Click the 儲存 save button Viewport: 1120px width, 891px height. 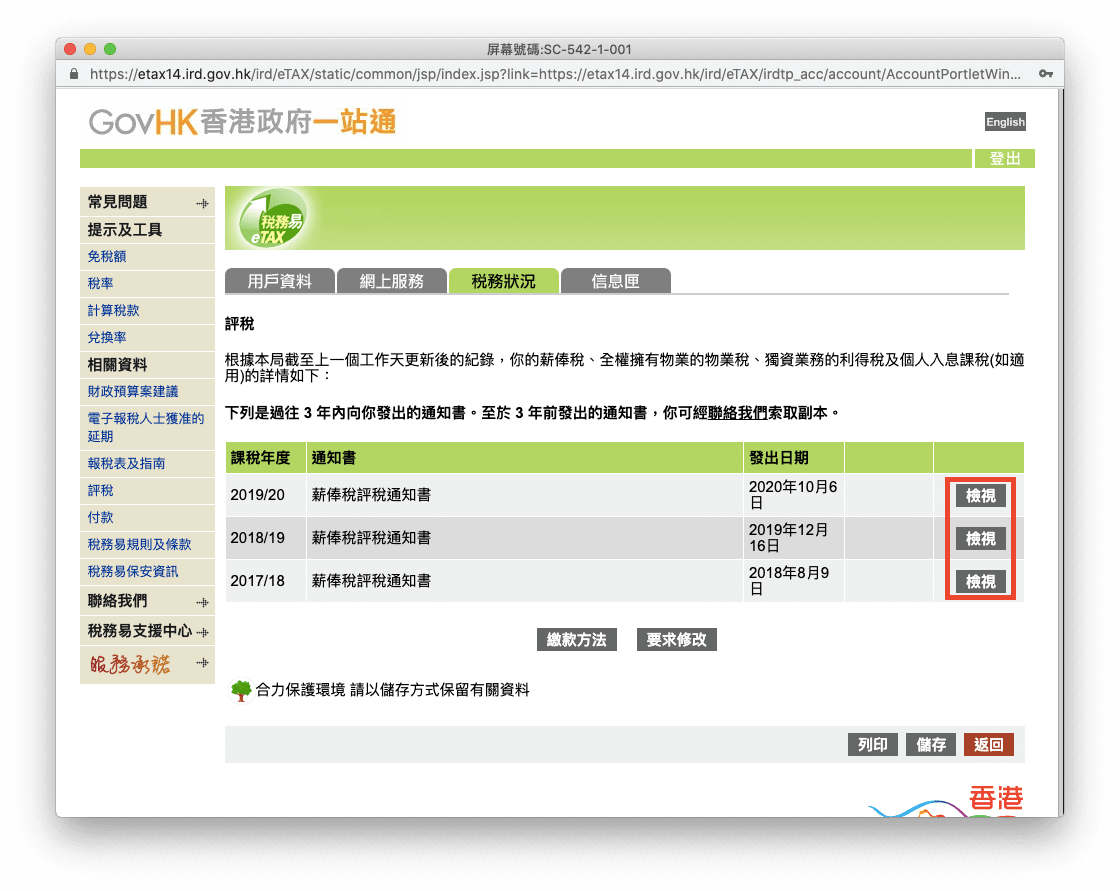click(x=931, y=745)
